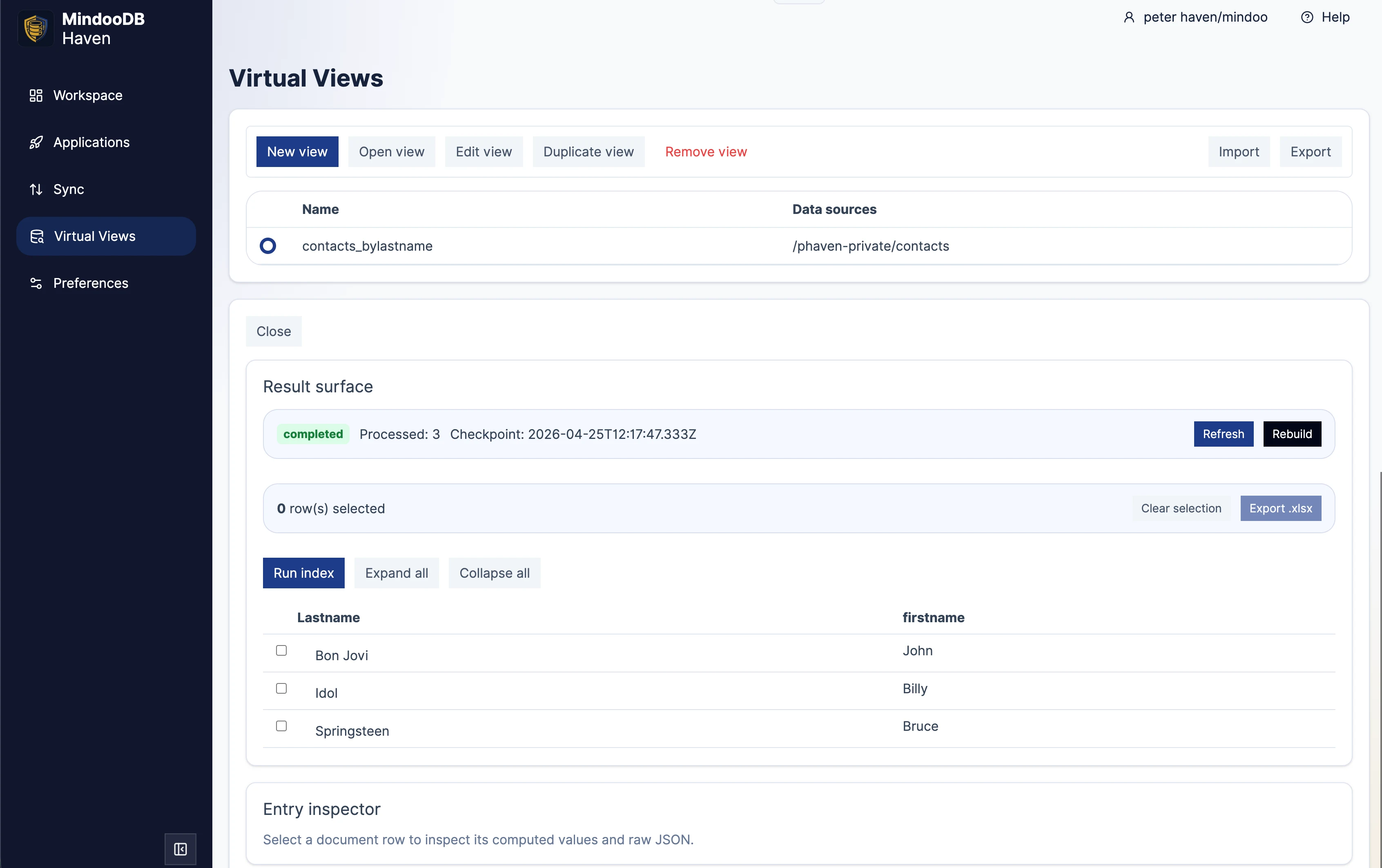Image resolution: width=1382 pixels, height=868 pixels.
Task: Switch to Edit view
Action: (484, 151)
